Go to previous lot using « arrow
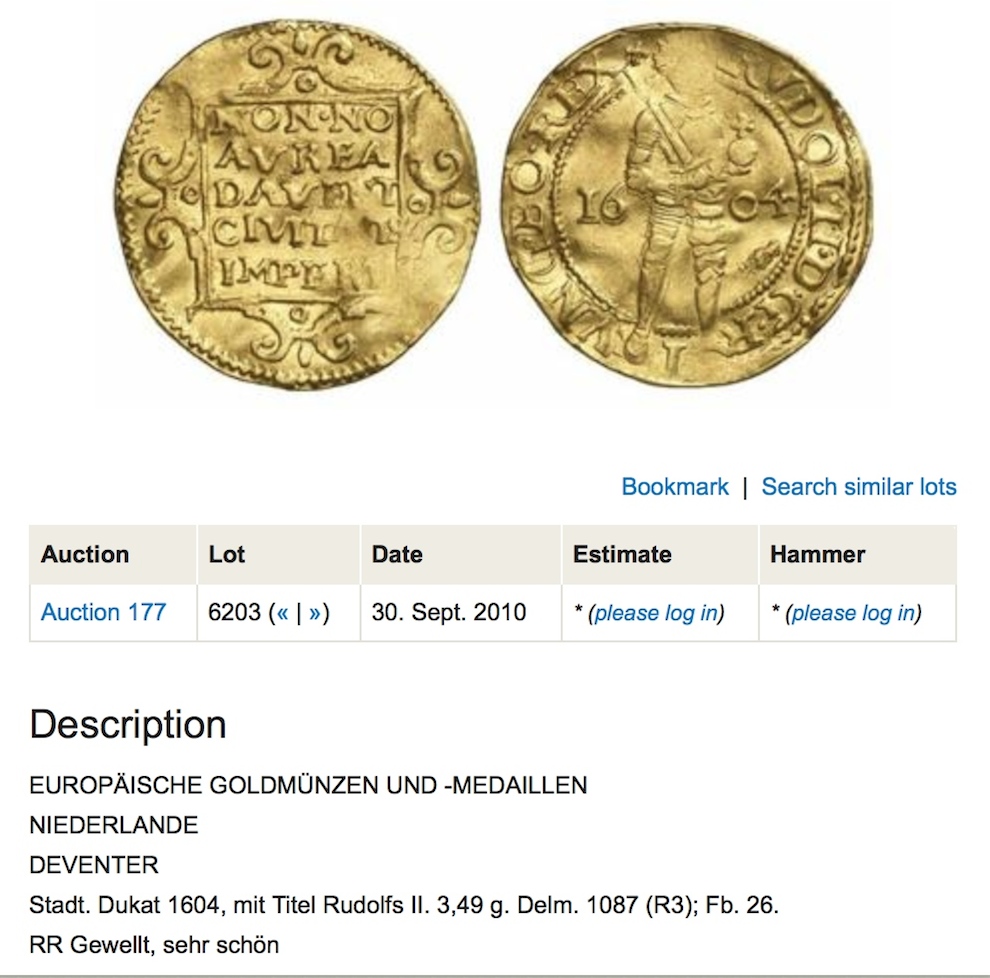990x978 pixels. pyautogui.click(x=282, y=612)
